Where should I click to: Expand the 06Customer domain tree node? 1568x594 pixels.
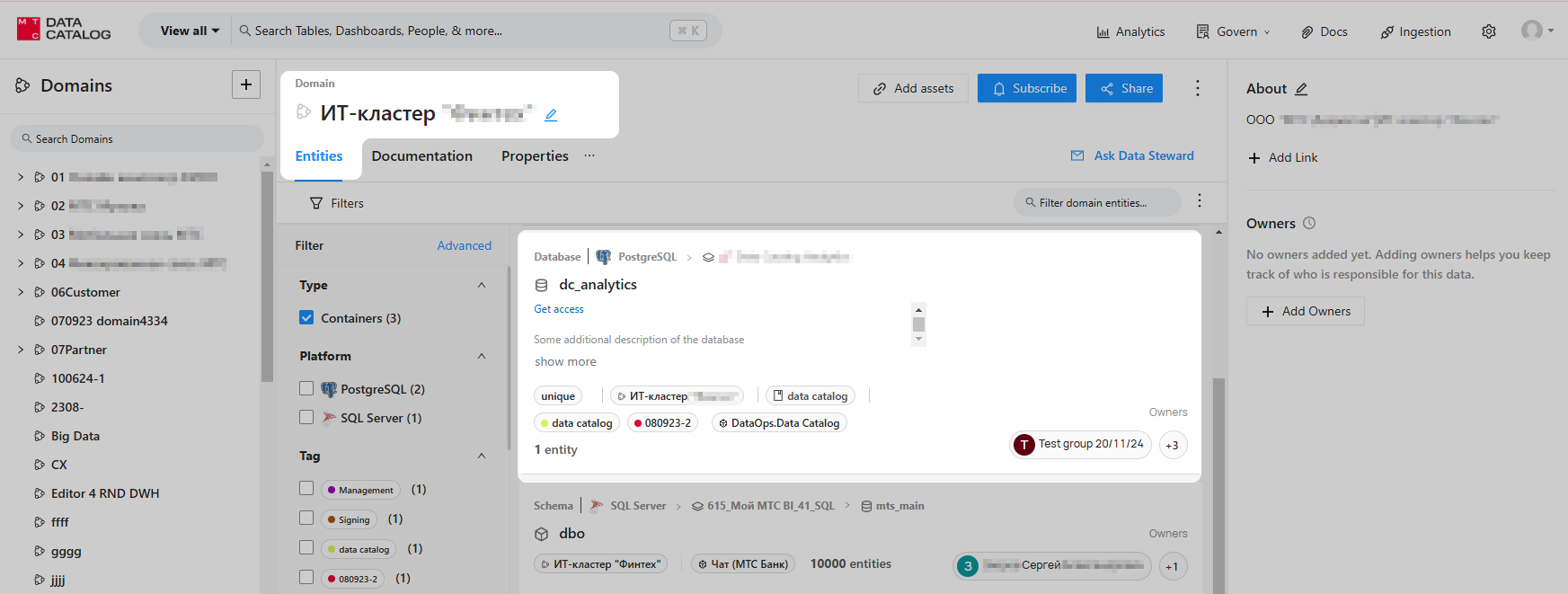click(x=21, y=292)
